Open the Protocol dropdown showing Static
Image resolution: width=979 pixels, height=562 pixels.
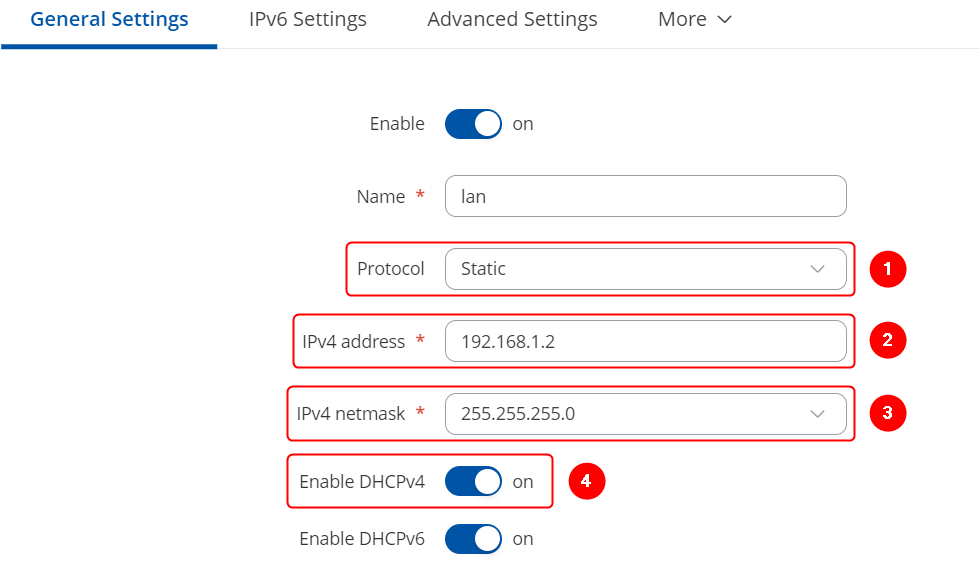tap(645, 269)
